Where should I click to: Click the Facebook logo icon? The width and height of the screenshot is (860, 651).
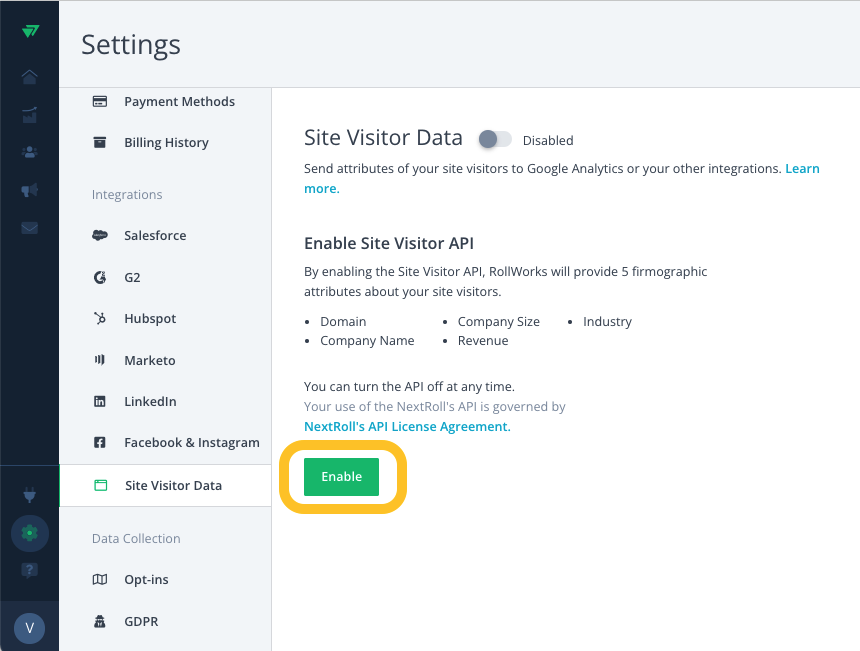(x=100, y=443)
